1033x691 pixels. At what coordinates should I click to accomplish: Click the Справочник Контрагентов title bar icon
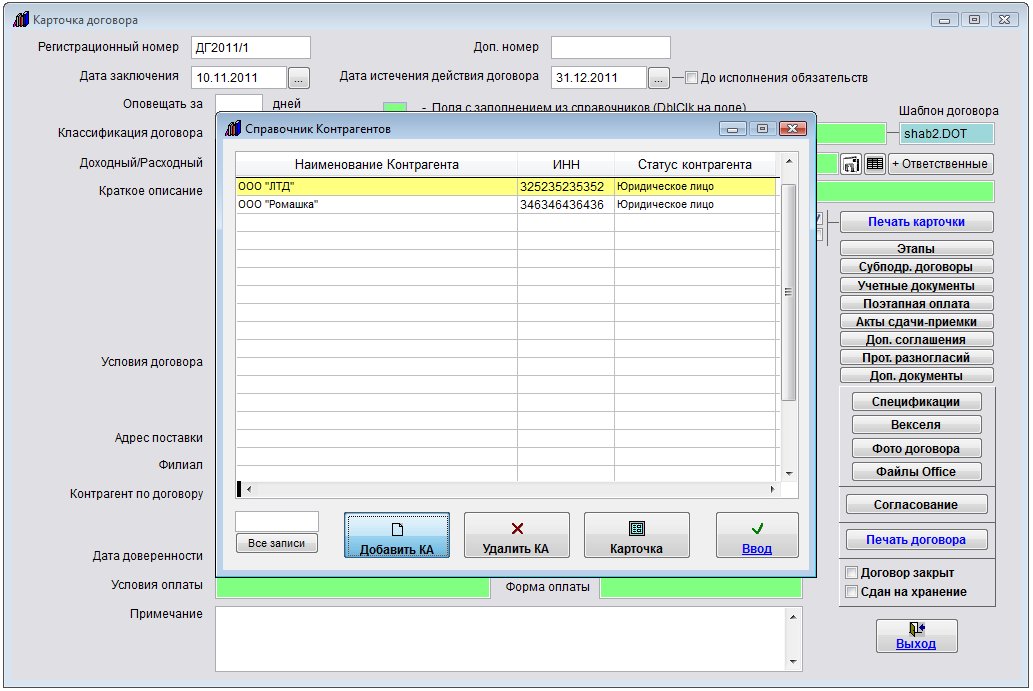point(233,128)
